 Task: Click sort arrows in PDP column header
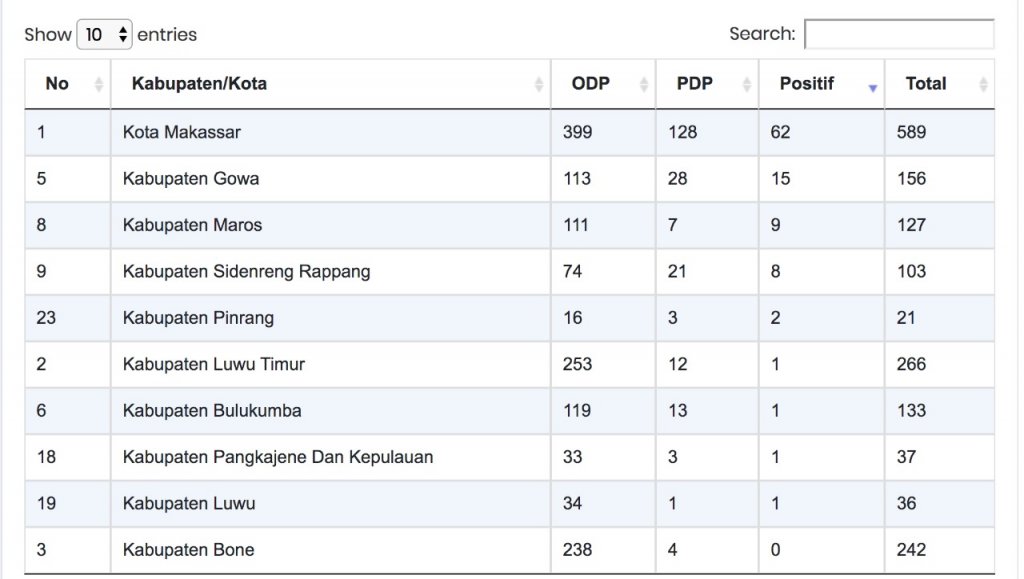[x=746, y=85]
